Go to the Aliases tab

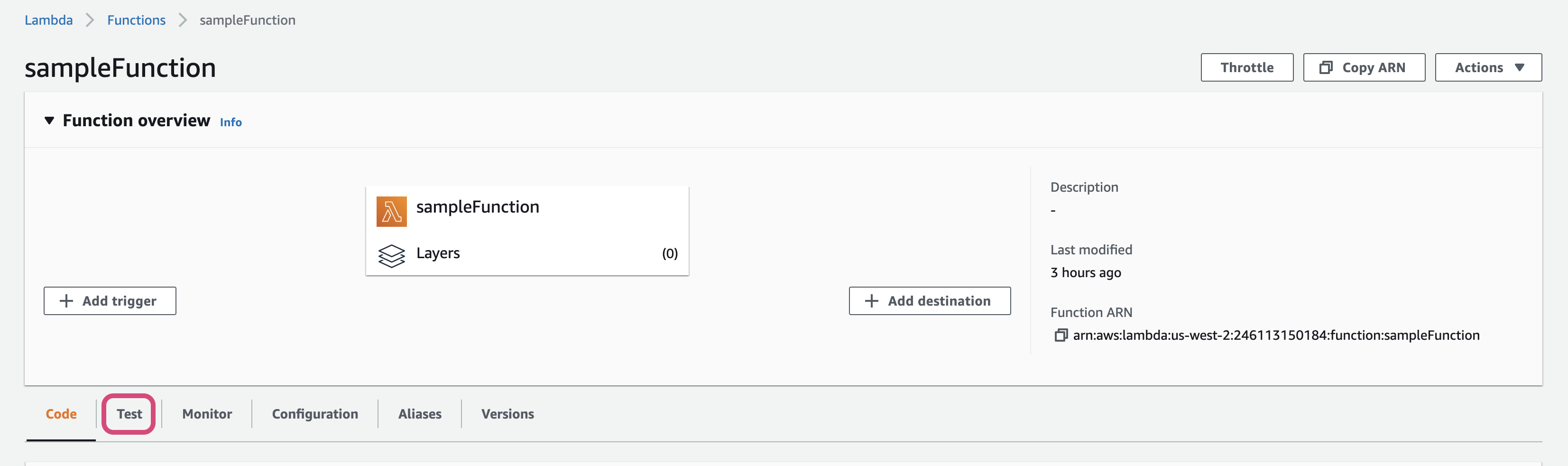[419, 414]
